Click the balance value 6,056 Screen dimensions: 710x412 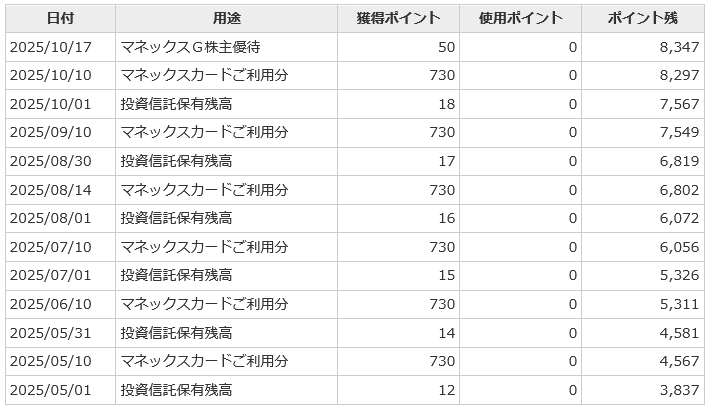point(677,246)
